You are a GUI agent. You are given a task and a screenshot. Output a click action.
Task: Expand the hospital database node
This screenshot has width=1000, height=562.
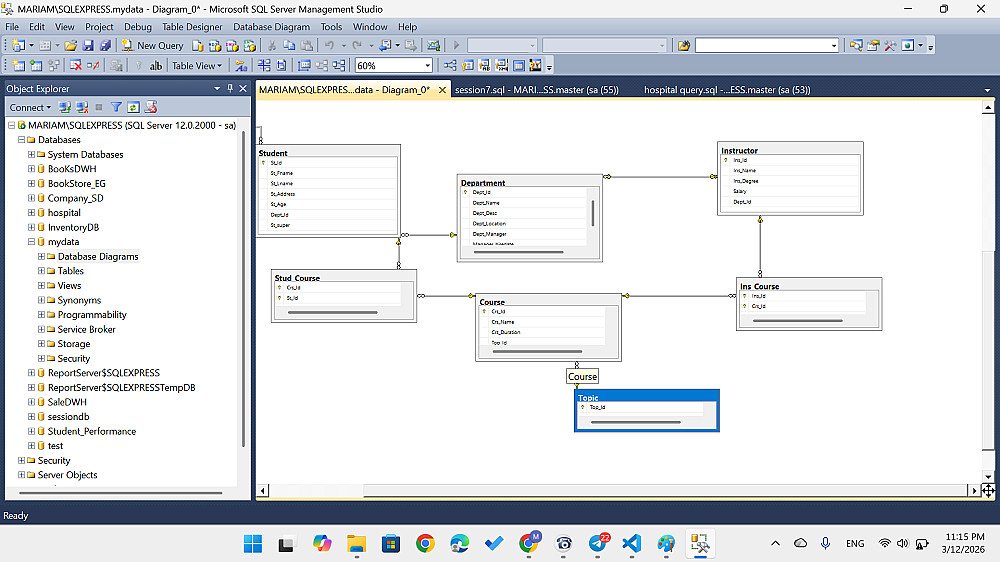(x=32, y=213)
